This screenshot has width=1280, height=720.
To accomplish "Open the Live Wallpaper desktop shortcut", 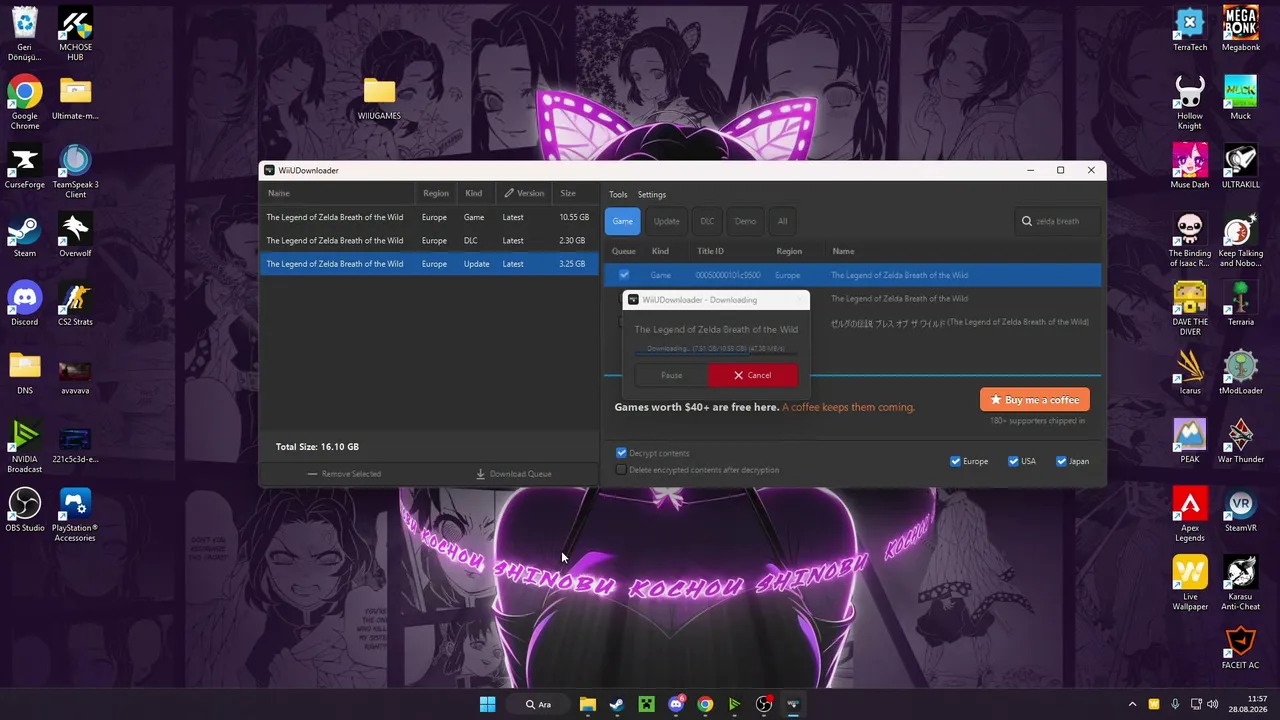I will tap(1190, 585).
